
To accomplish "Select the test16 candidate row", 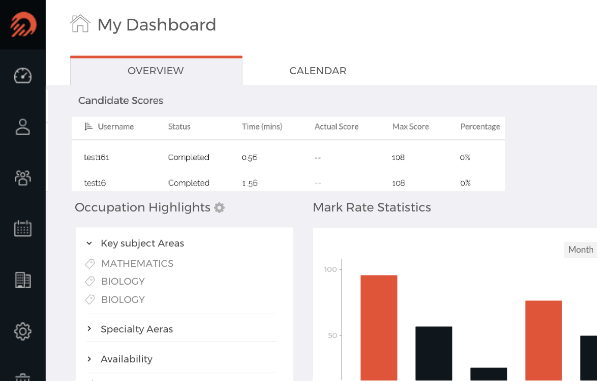I will pyautogui.click(x=288, y=183).
